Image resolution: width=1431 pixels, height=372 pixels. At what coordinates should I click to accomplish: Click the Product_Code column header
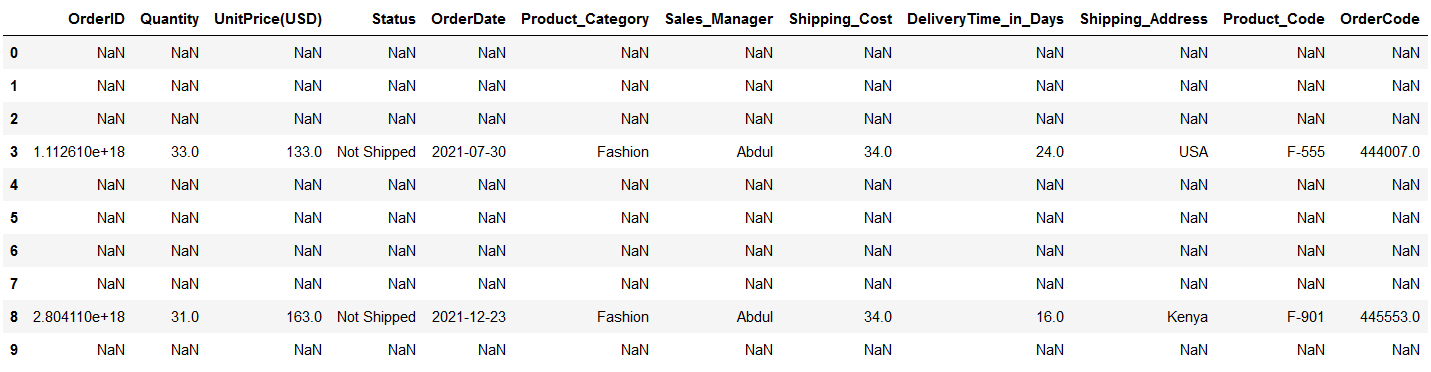pos(1274,19)
